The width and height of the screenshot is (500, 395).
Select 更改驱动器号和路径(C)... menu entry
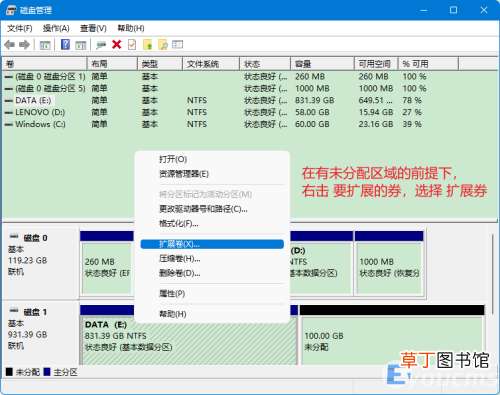(212, 209)
